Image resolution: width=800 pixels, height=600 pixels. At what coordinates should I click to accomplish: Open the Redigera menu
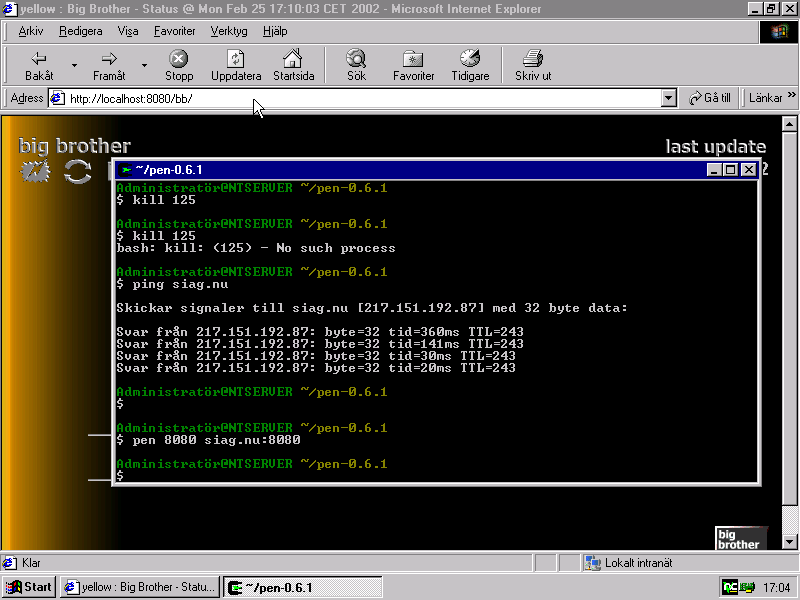(x=81, y=31)
